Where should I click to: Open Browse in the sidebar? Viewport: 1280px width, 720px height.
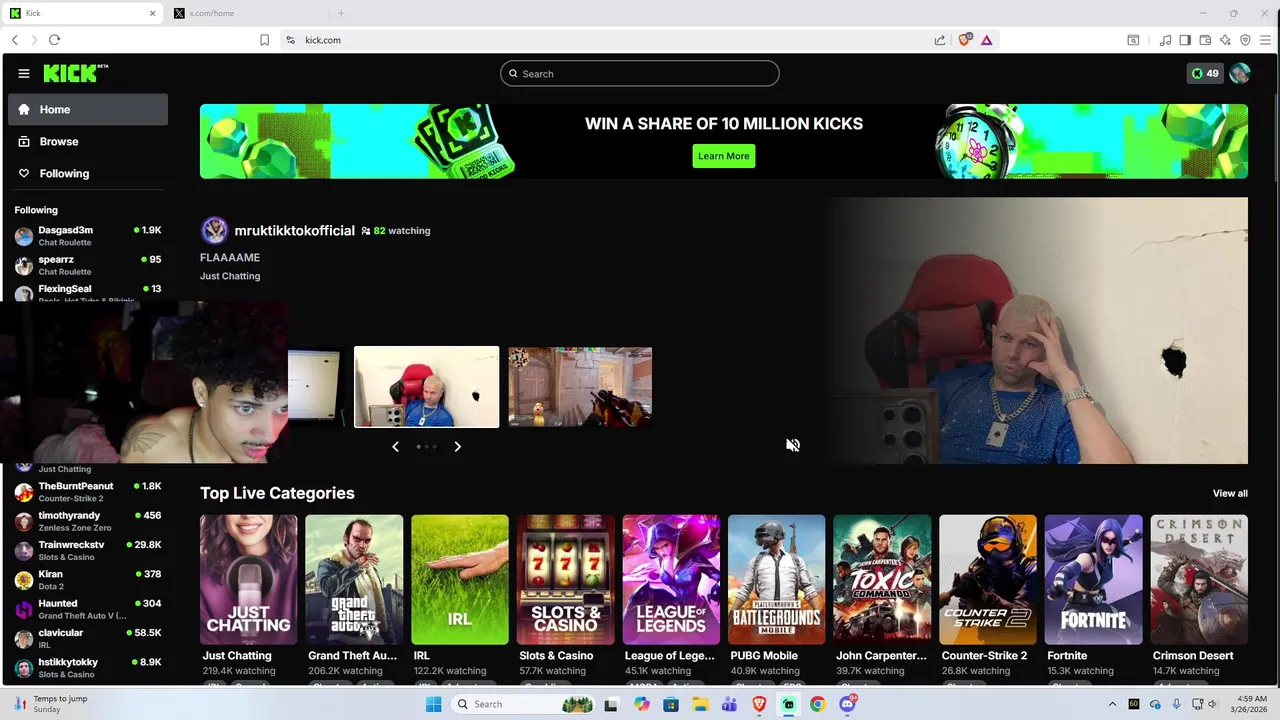tap(88, 141)
